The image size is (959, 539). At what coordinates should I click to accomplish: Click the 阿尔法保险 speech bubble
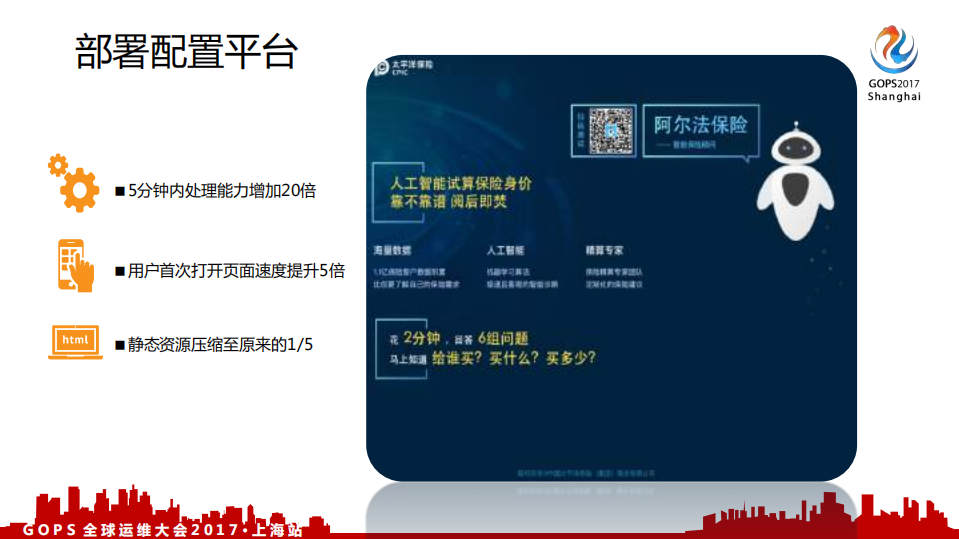701,132
